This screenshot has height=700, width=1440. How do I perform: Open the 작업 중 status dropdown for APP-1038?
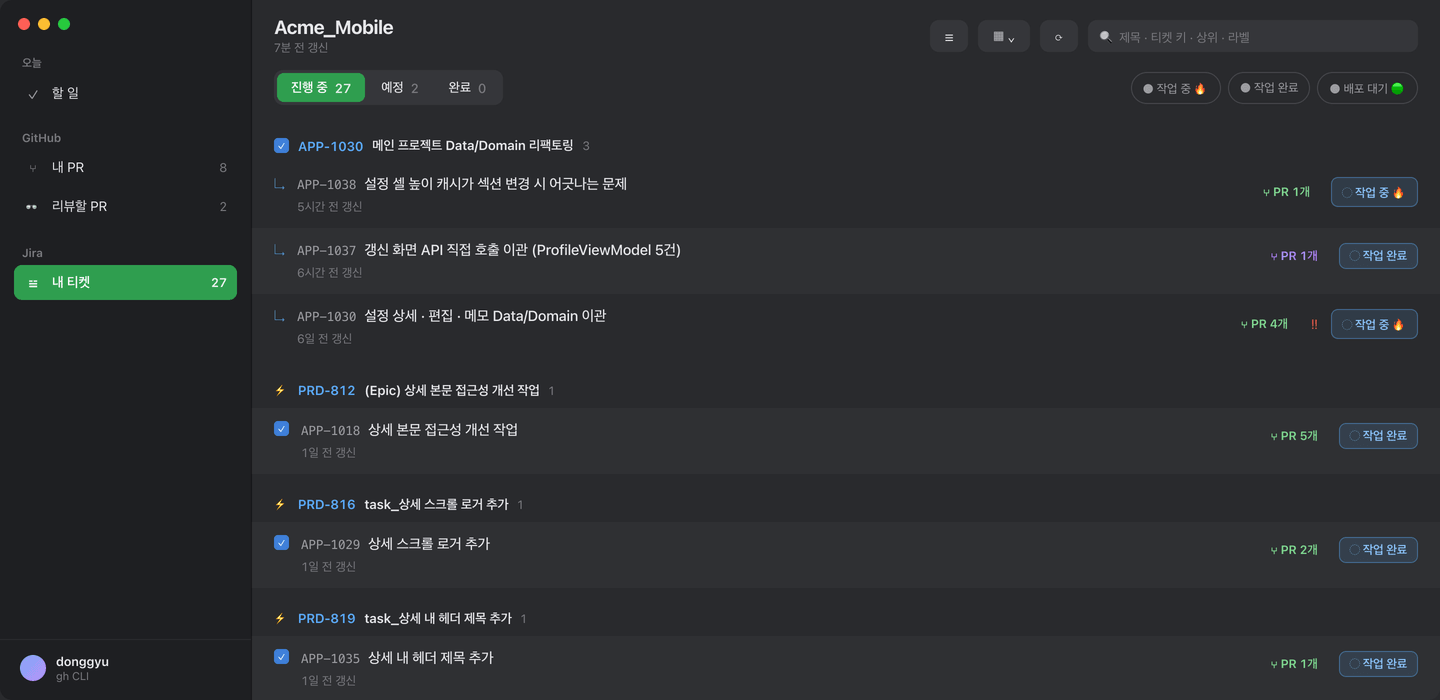click(x=1374, y=192)
